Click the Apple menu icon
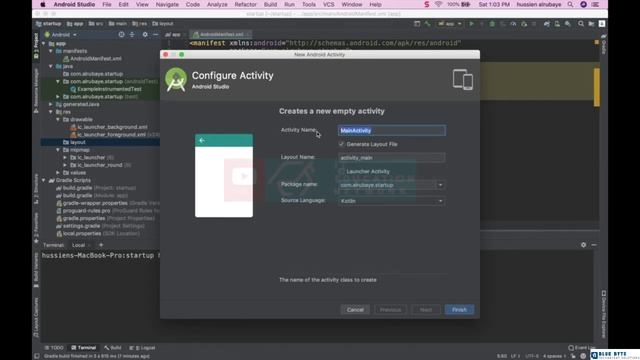This screenshot has width=640, height=360. pos(43,4)
